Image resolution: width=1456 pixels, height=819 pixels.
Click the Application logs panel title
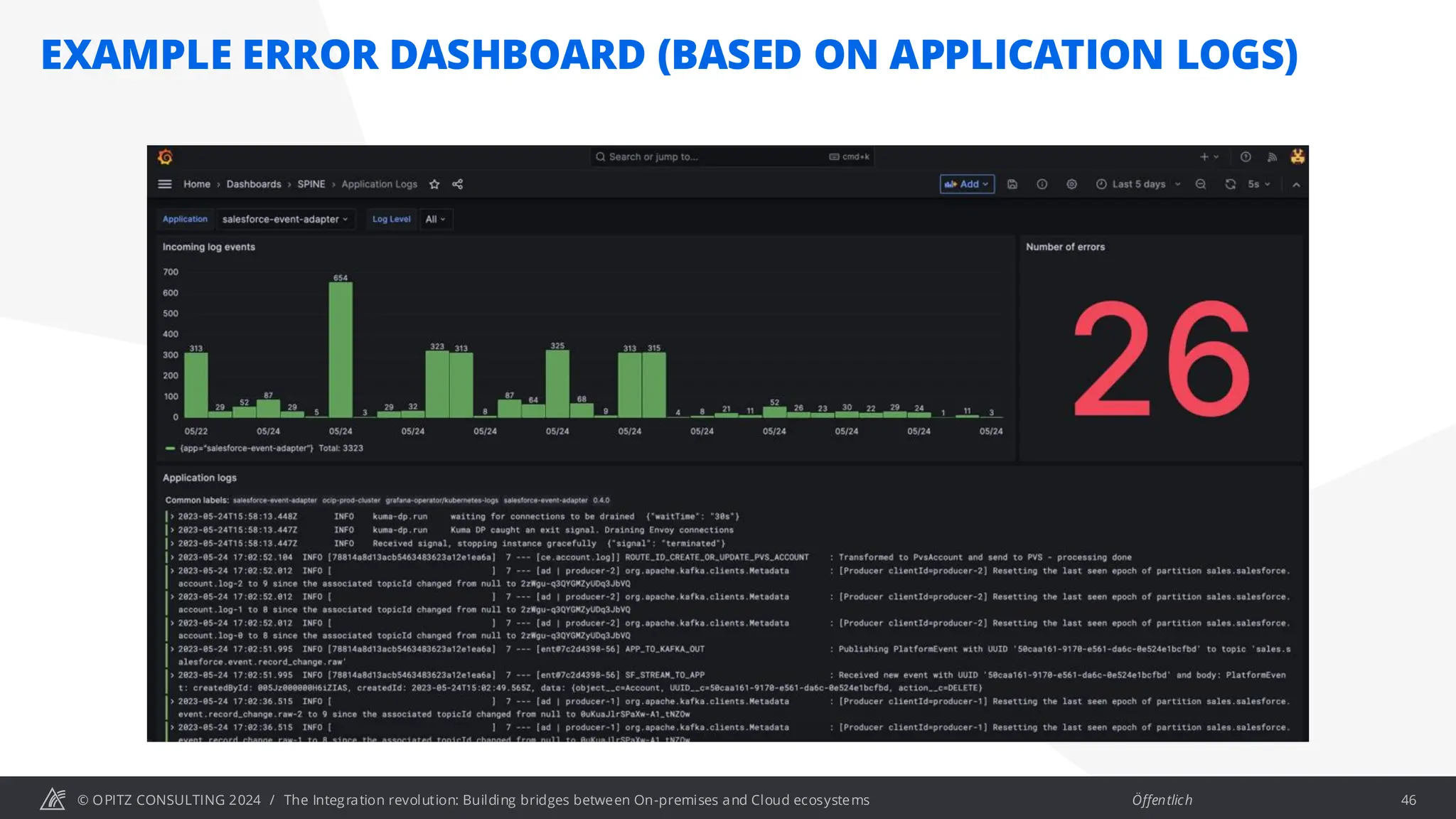tap(199, 478)
